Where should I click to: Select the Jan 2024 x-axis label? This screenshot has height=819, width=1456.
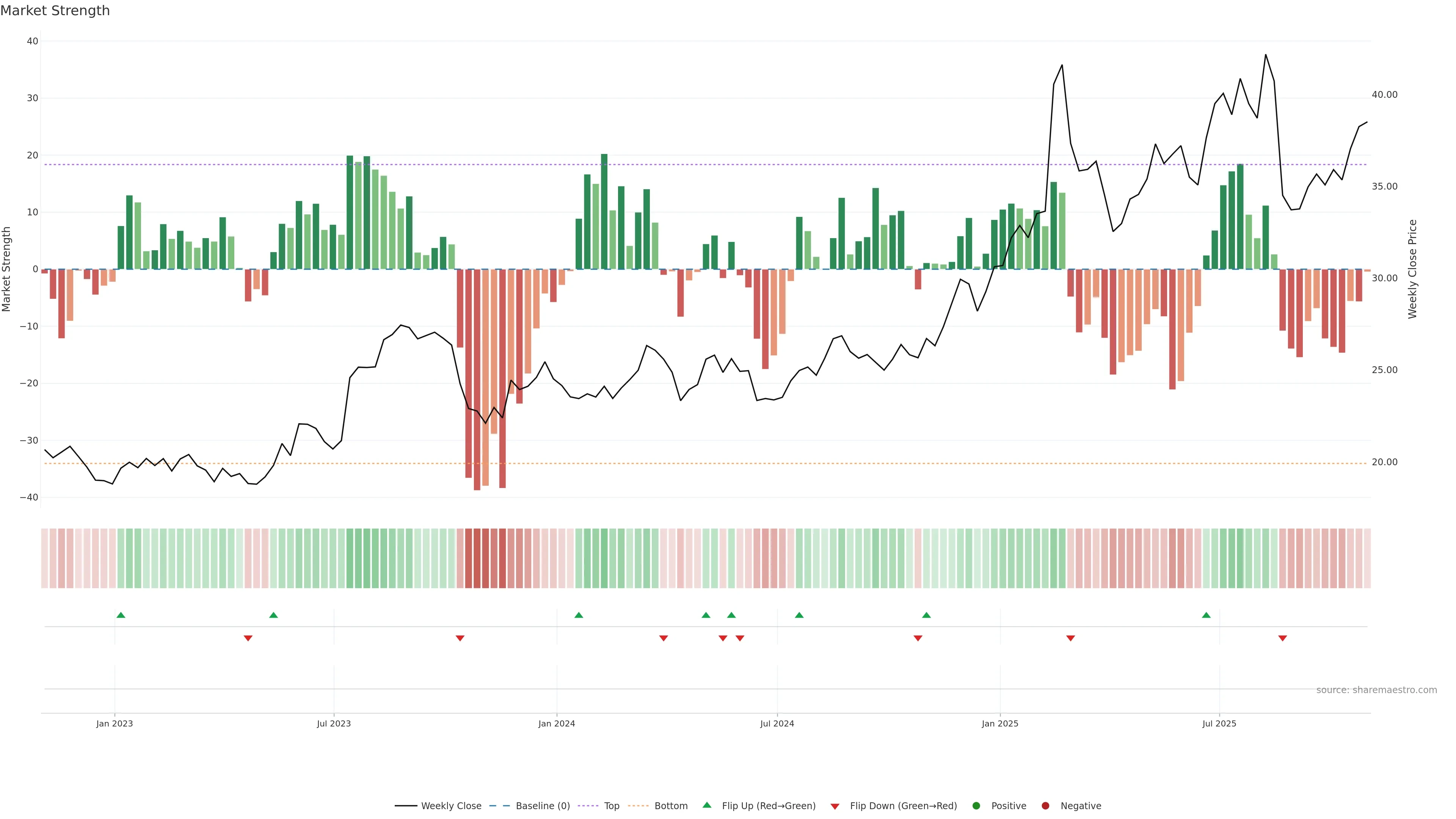point(556,723)
